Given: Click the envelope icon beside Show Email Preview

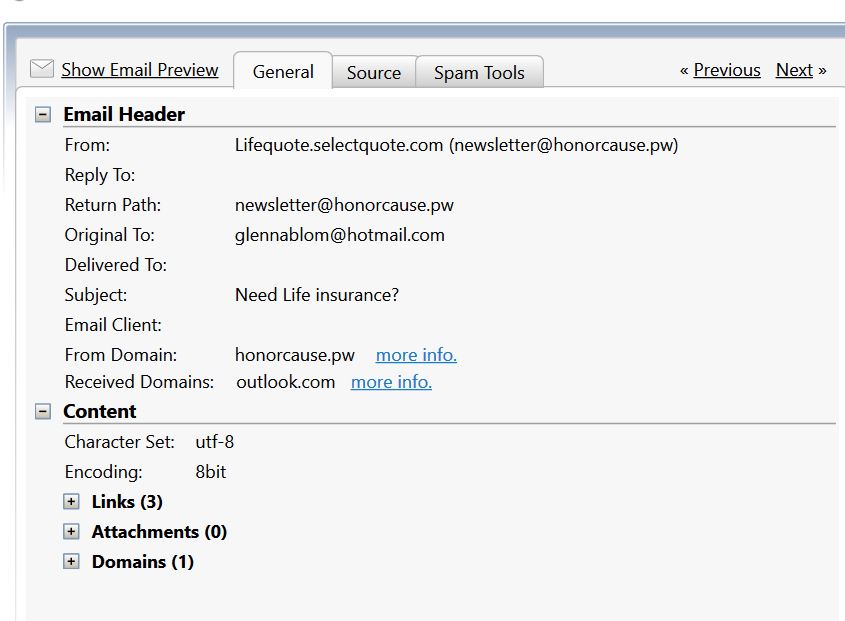Looking at the screenshot, I should click(x=41, y=69).
